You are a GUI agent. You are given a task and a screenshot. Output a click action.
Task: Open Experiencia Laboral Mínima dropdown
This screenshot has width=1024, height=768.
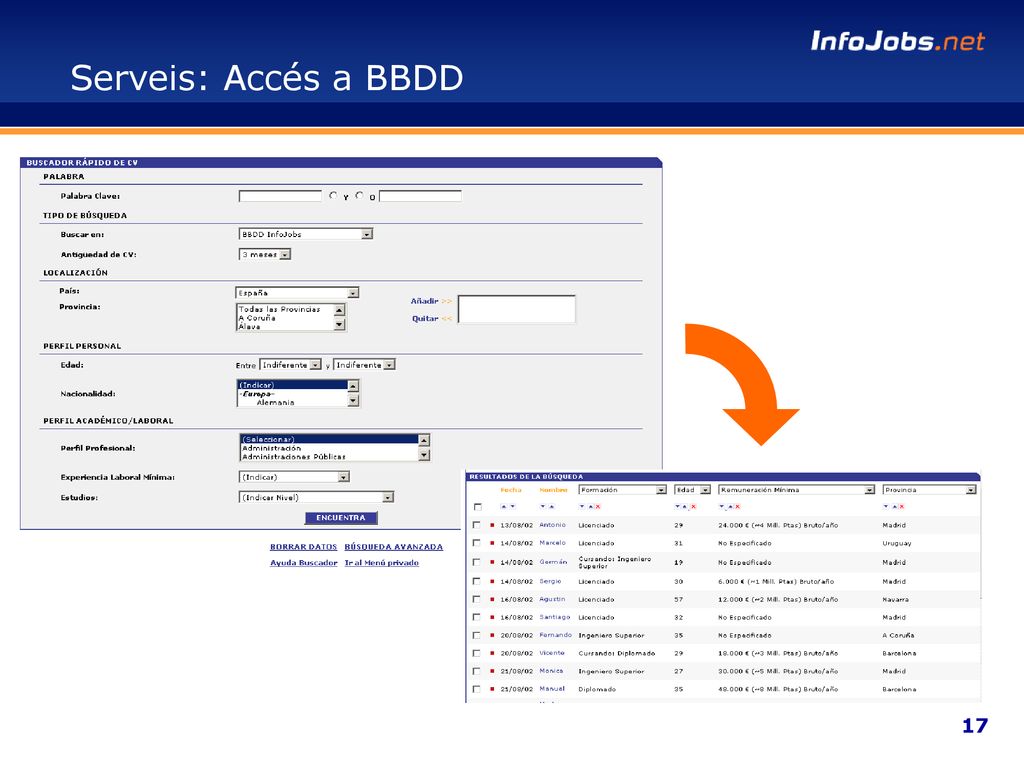[x=295, y=477]
